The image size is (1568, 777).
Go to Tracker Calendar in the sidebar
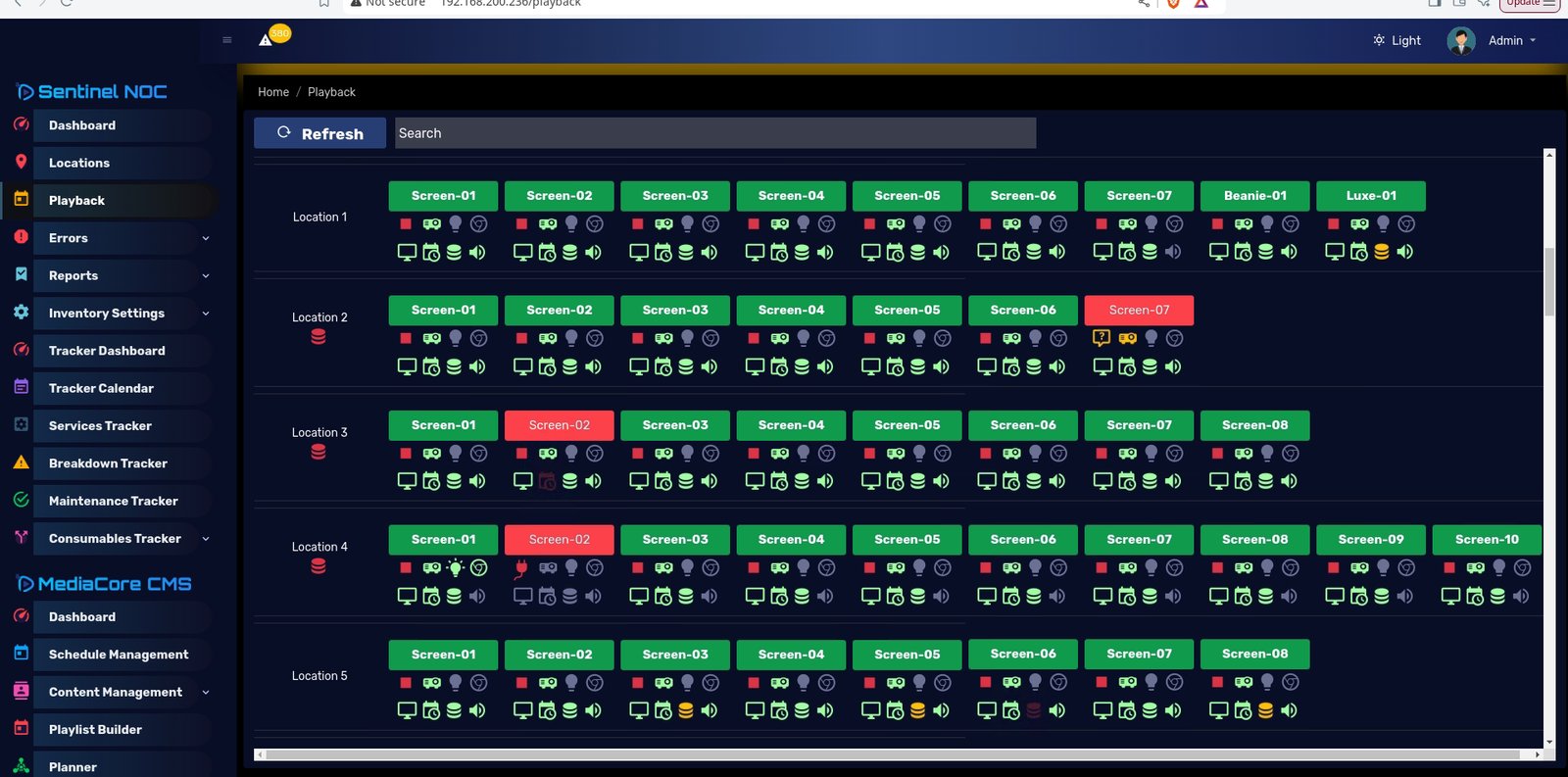tap(101, 388)
